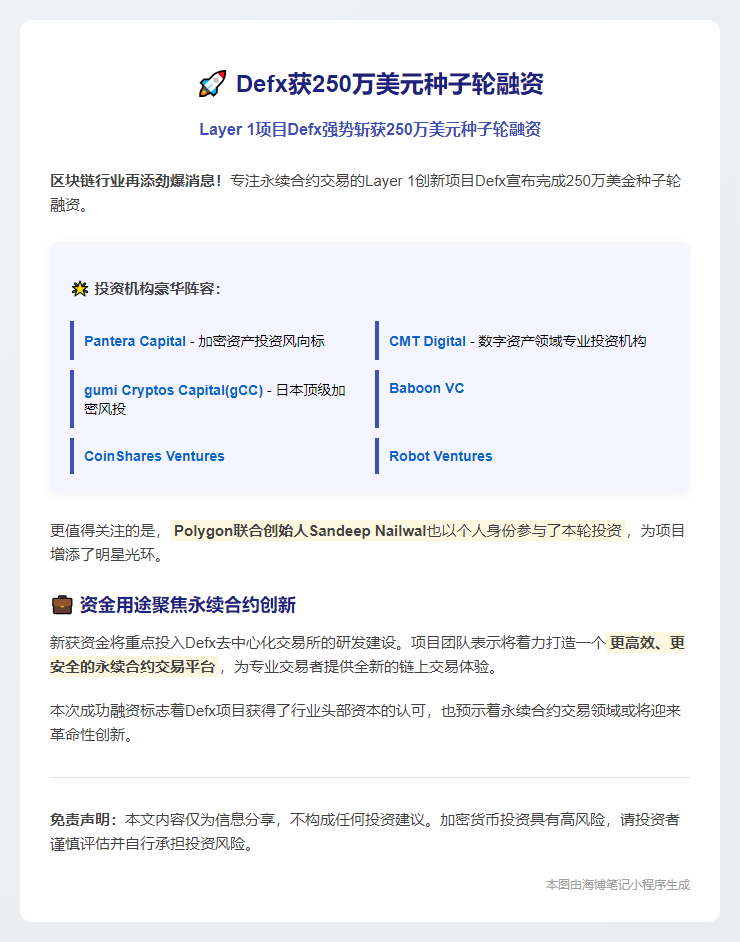The height and width of the screenshot is (942, 740).
Task: Click the sparkle star icon before 投资机构豪华阵容
Action: point(79,289)
